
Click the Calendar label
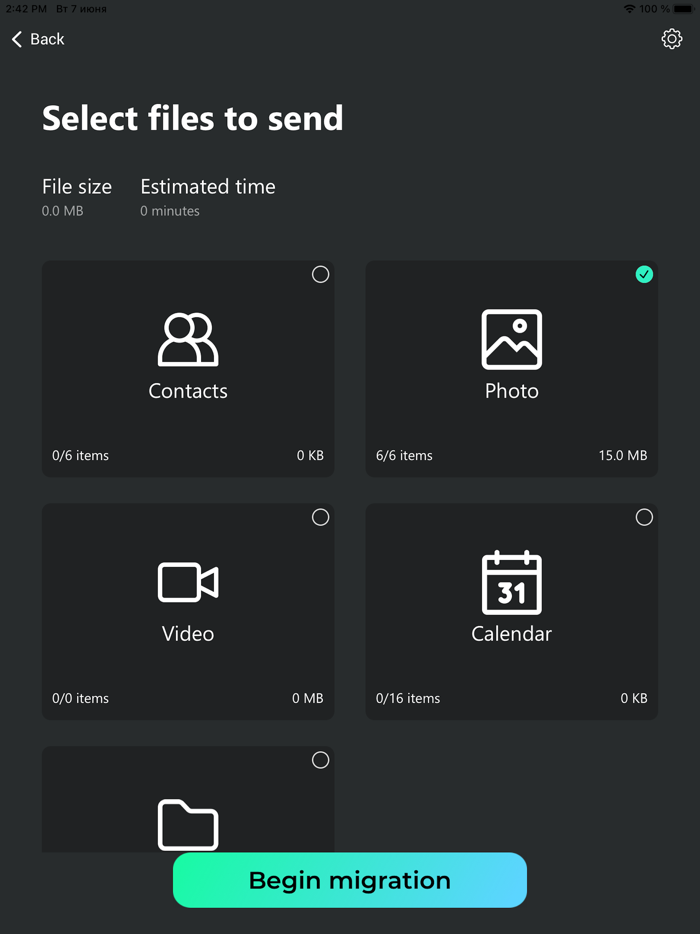click(511, 633)
